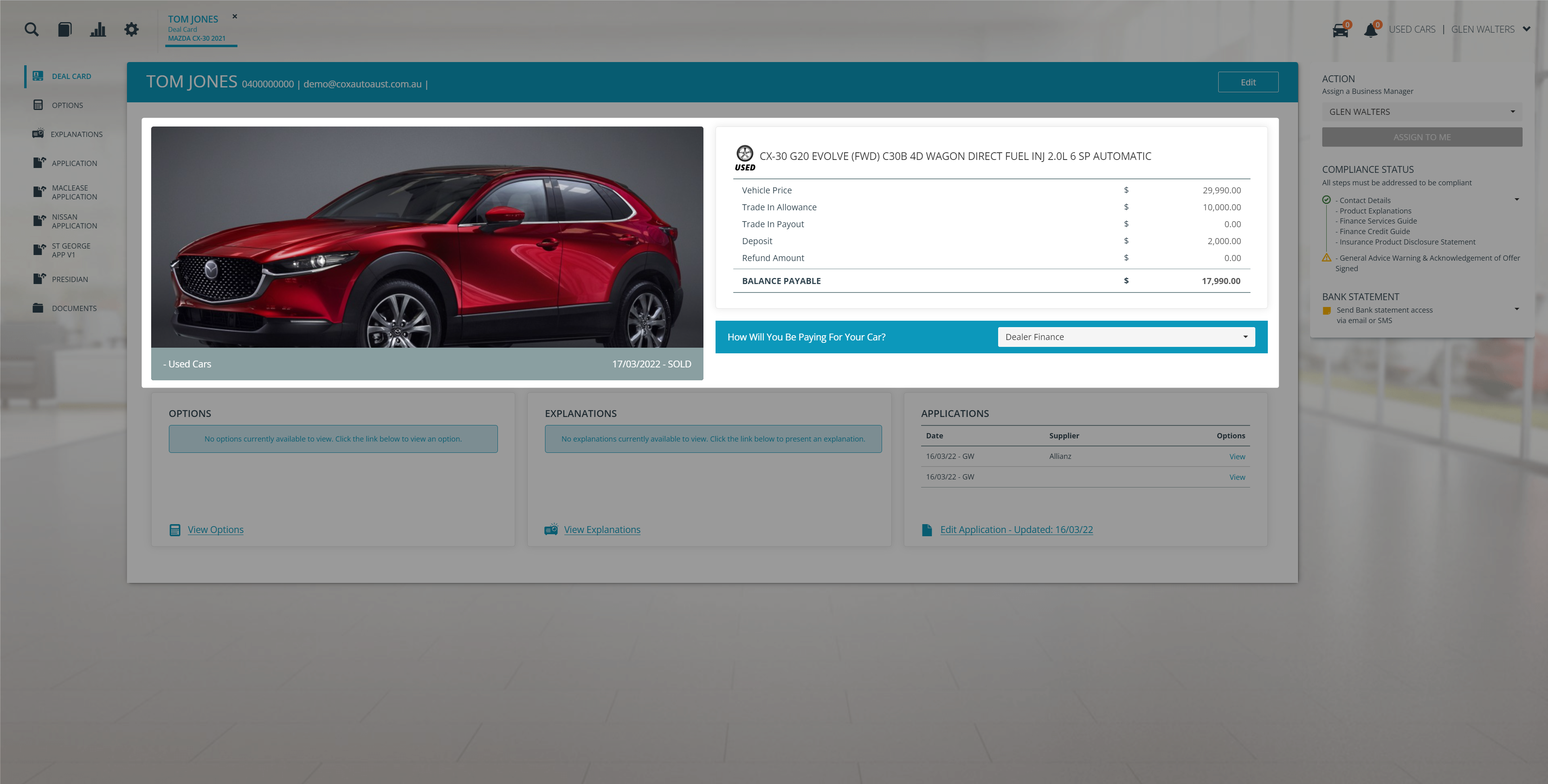Image resolution: width=1548 pixels, height=784 pixels.
Task: Click the Finance Services Guide compliance item
Action: 1377,221
